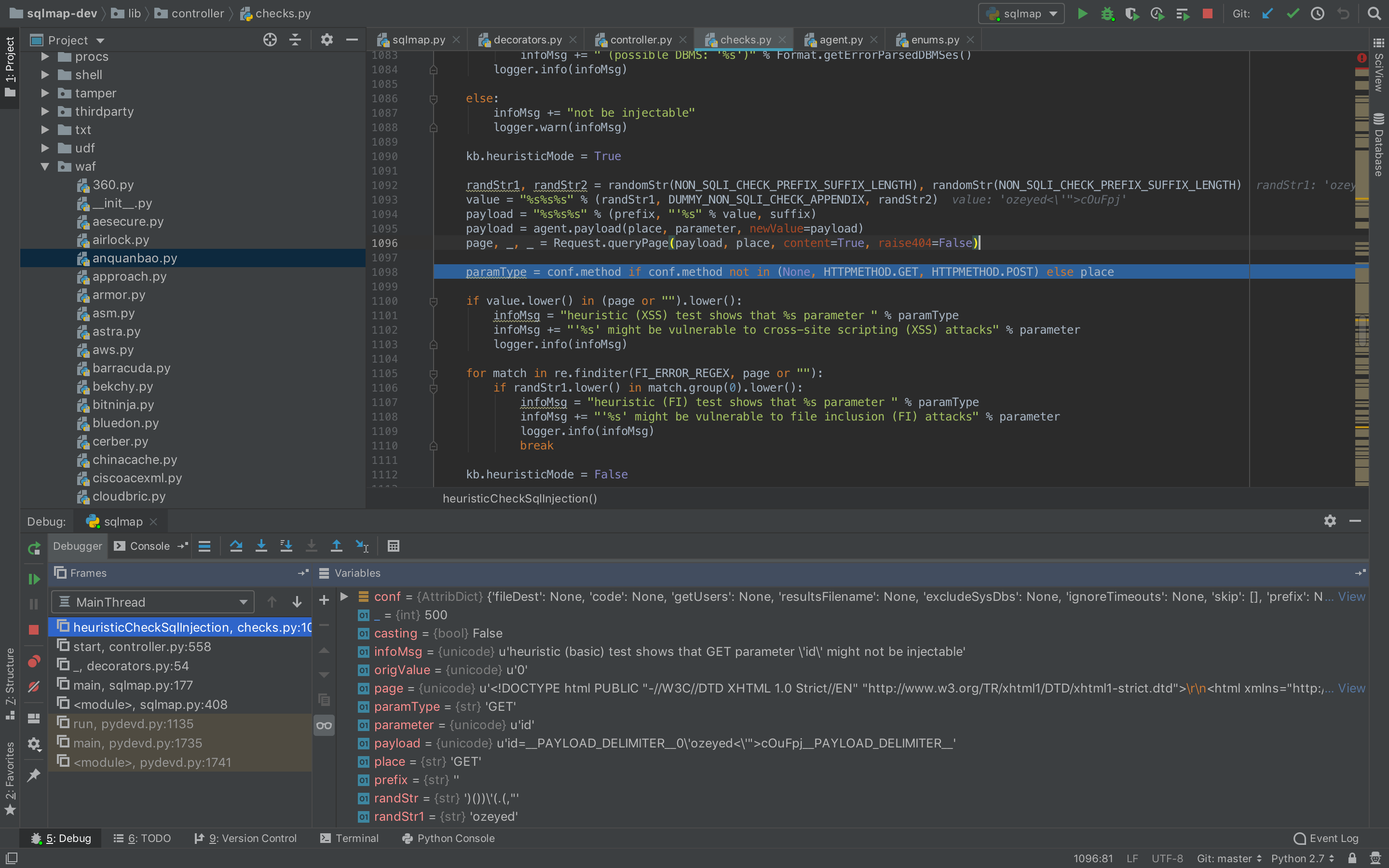Resume the program in the debugger
The height and width of the screenshot is (868, 1389).
[34, 579]
